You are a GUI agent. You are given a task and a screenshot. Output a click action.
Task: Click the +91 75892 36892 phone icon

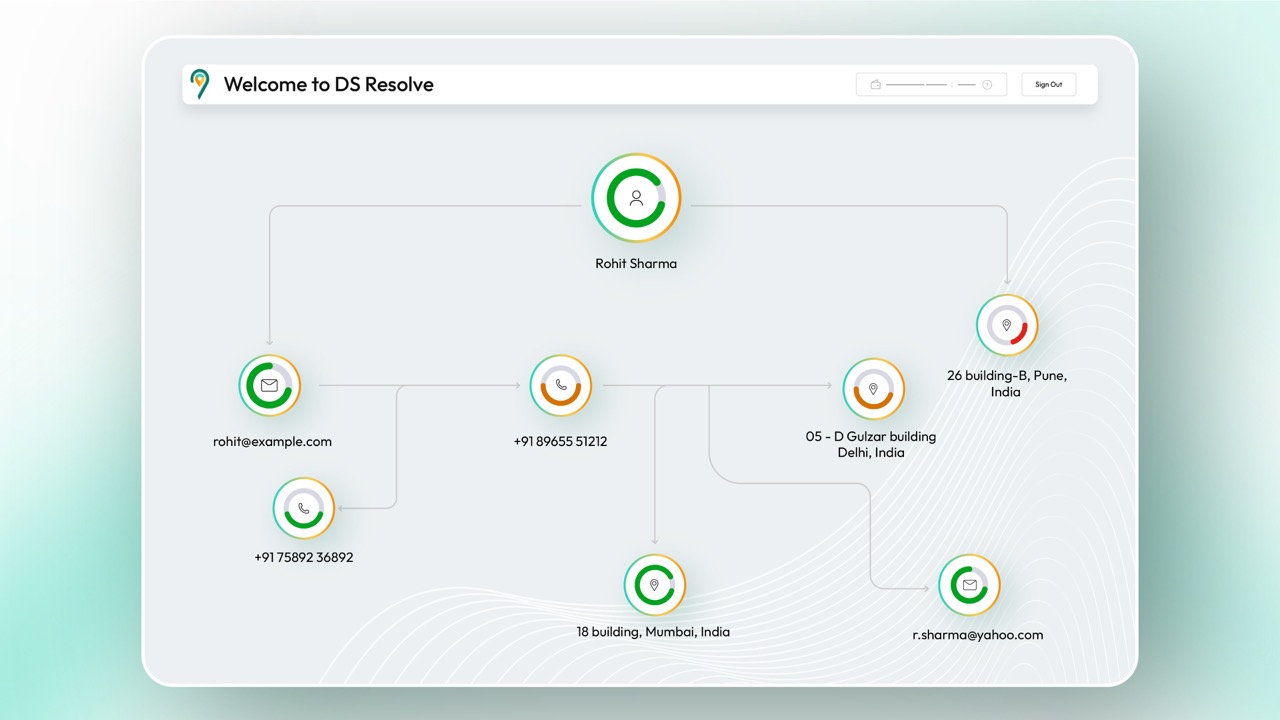[x=304, y=508]
